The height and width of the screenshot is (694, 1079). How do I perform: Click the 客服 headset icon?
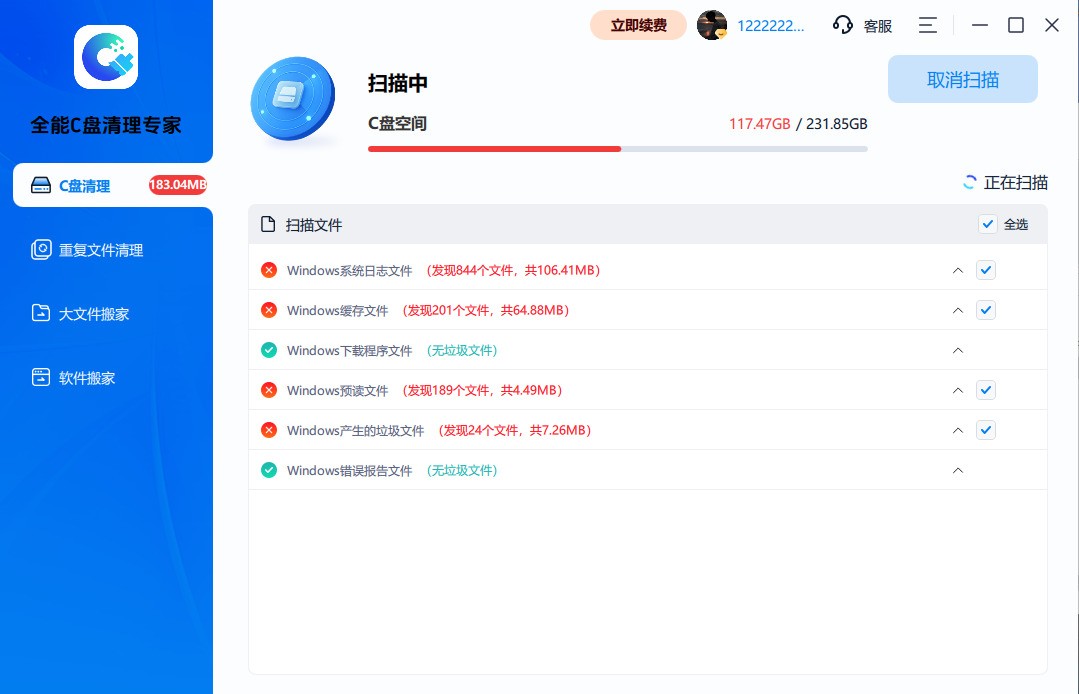pos(842,25)
